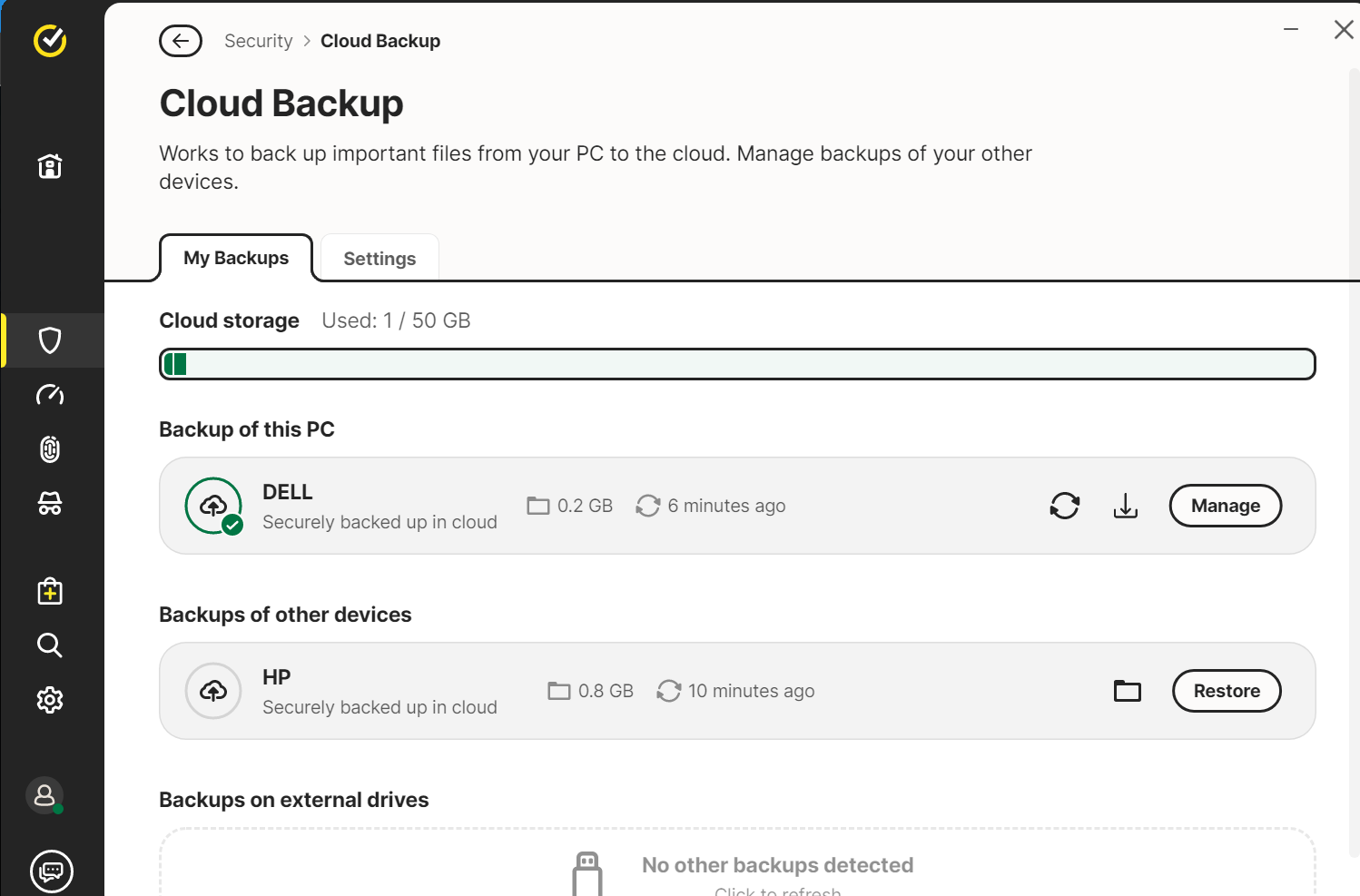Click the DELL download backup icon
Image resolution: width=1360 pixels, height=896 pixels.
coord(1126,506)
